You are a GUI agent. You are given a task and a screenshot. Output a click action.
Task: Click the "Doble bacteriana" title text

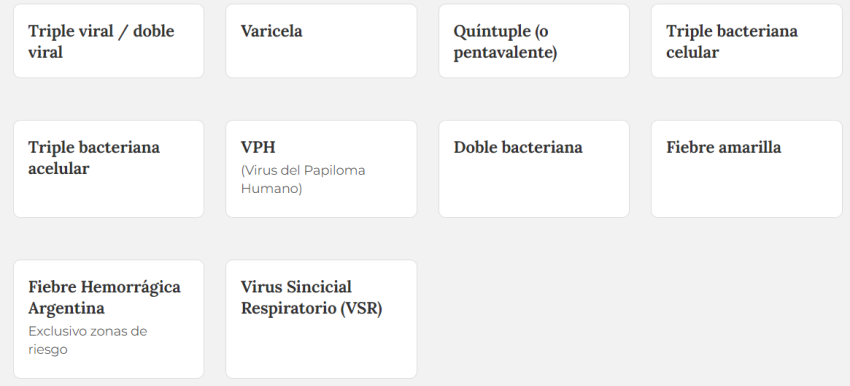(518, 147)
